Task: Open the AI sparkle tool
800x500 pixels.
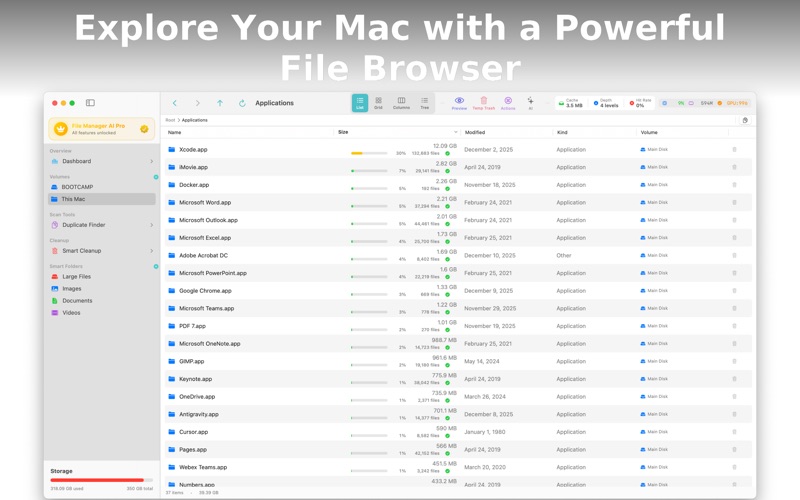Action: (x=531, y=103)
